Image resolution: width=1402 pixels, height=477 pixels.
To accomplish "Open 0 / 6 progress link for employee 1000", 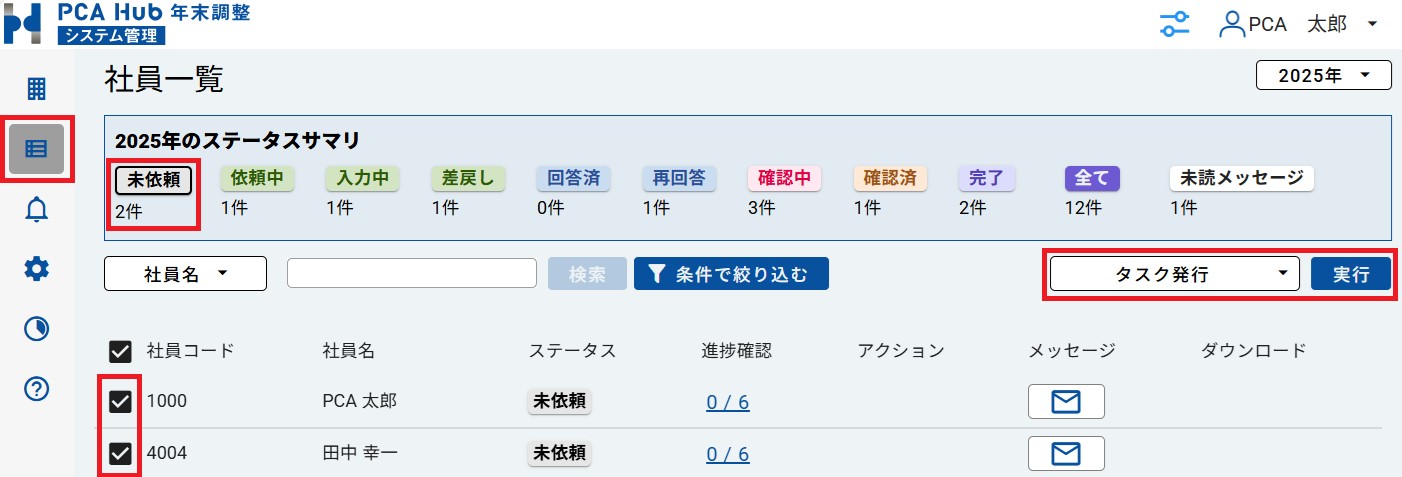I will pos(727,402).
